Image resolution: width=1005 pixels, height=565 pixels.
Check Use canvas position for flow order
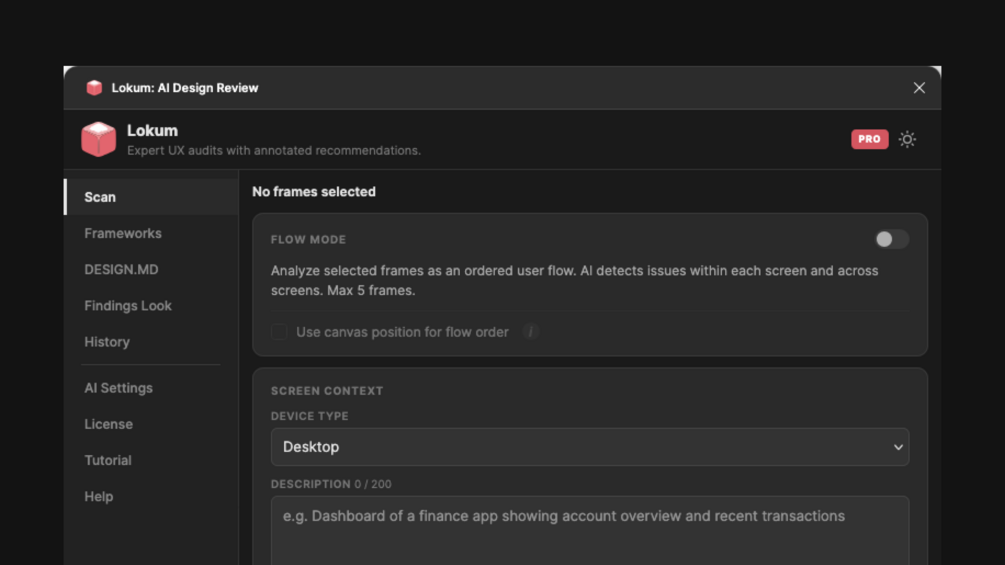tap(280, 332)
